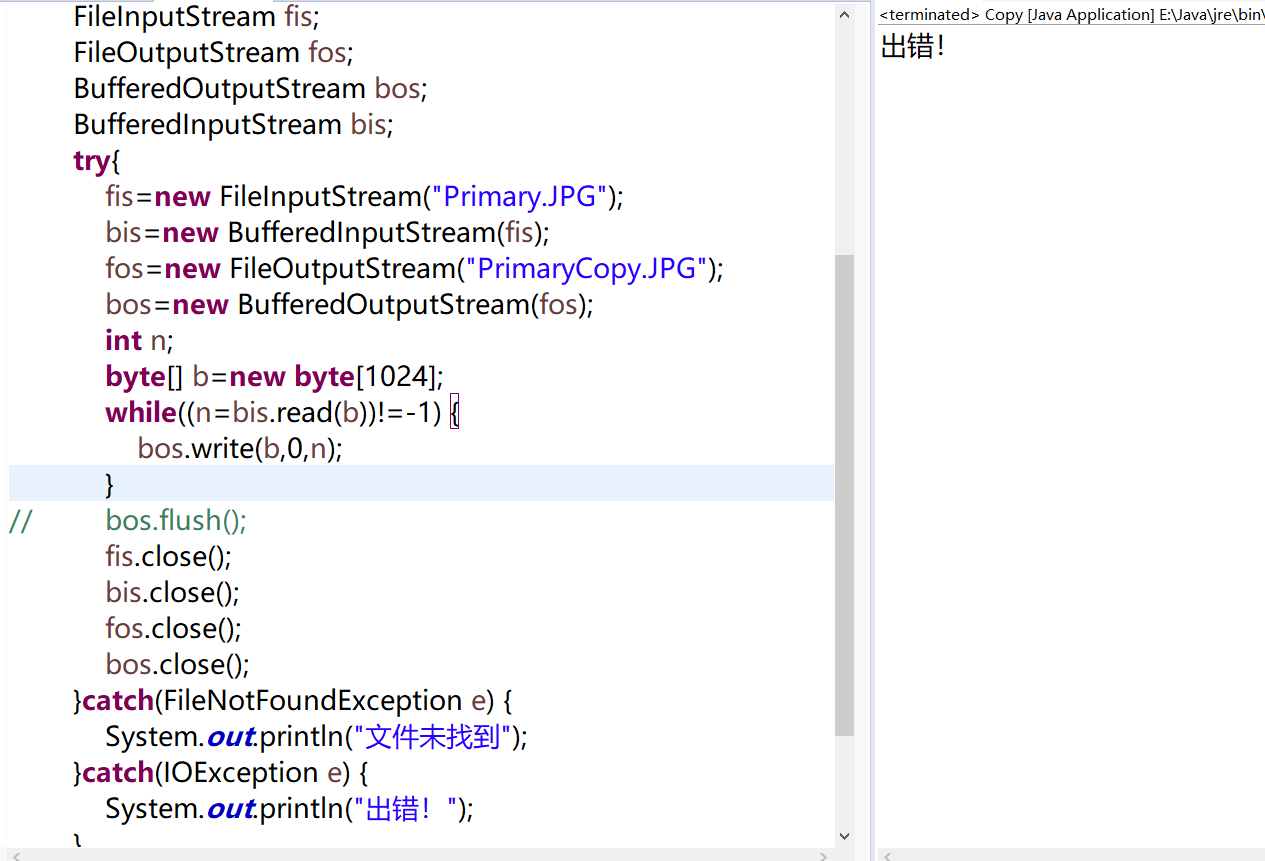Click the terminated Copy Java Application label

pos(1071,14)
